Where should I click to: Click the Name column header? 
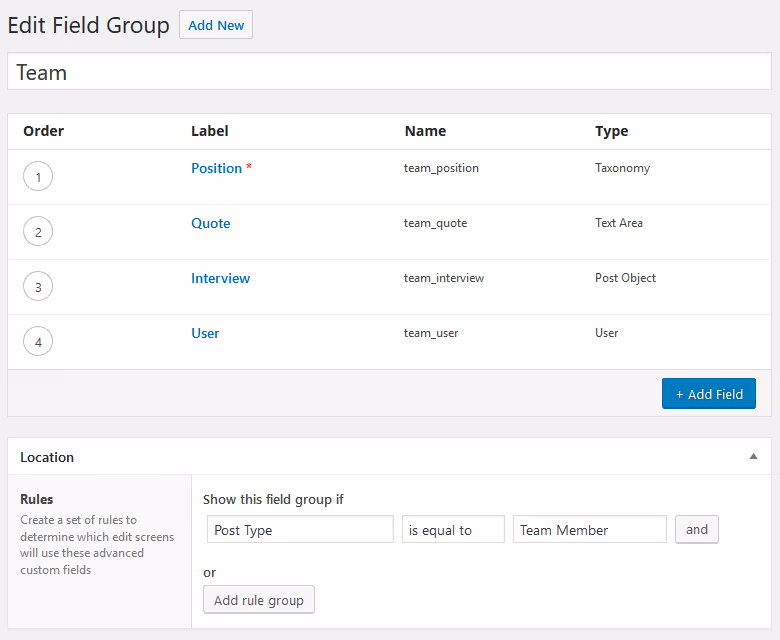coord(425,131)
